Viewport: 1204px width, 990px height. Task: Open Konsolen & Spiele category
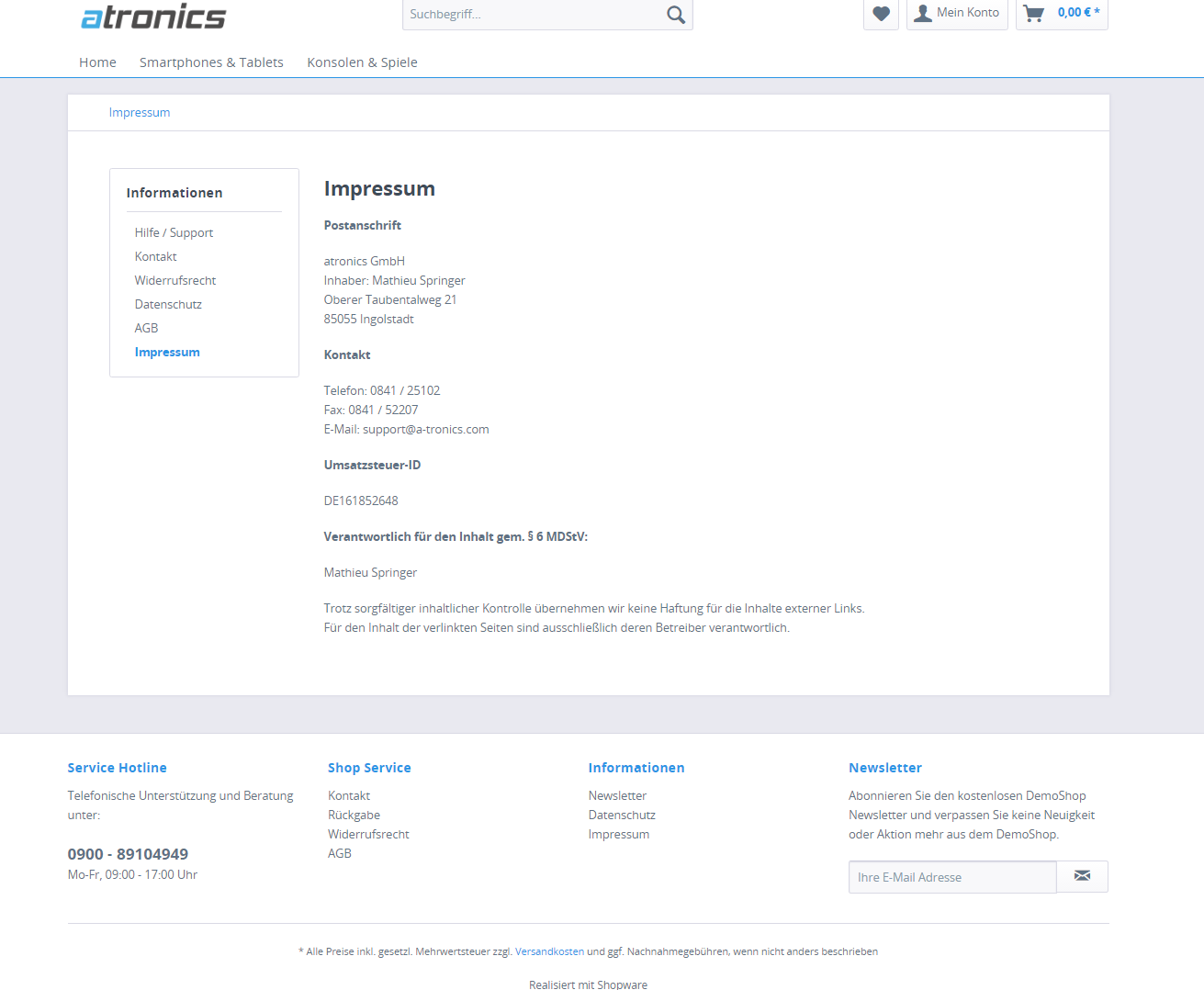pos(362,62)
